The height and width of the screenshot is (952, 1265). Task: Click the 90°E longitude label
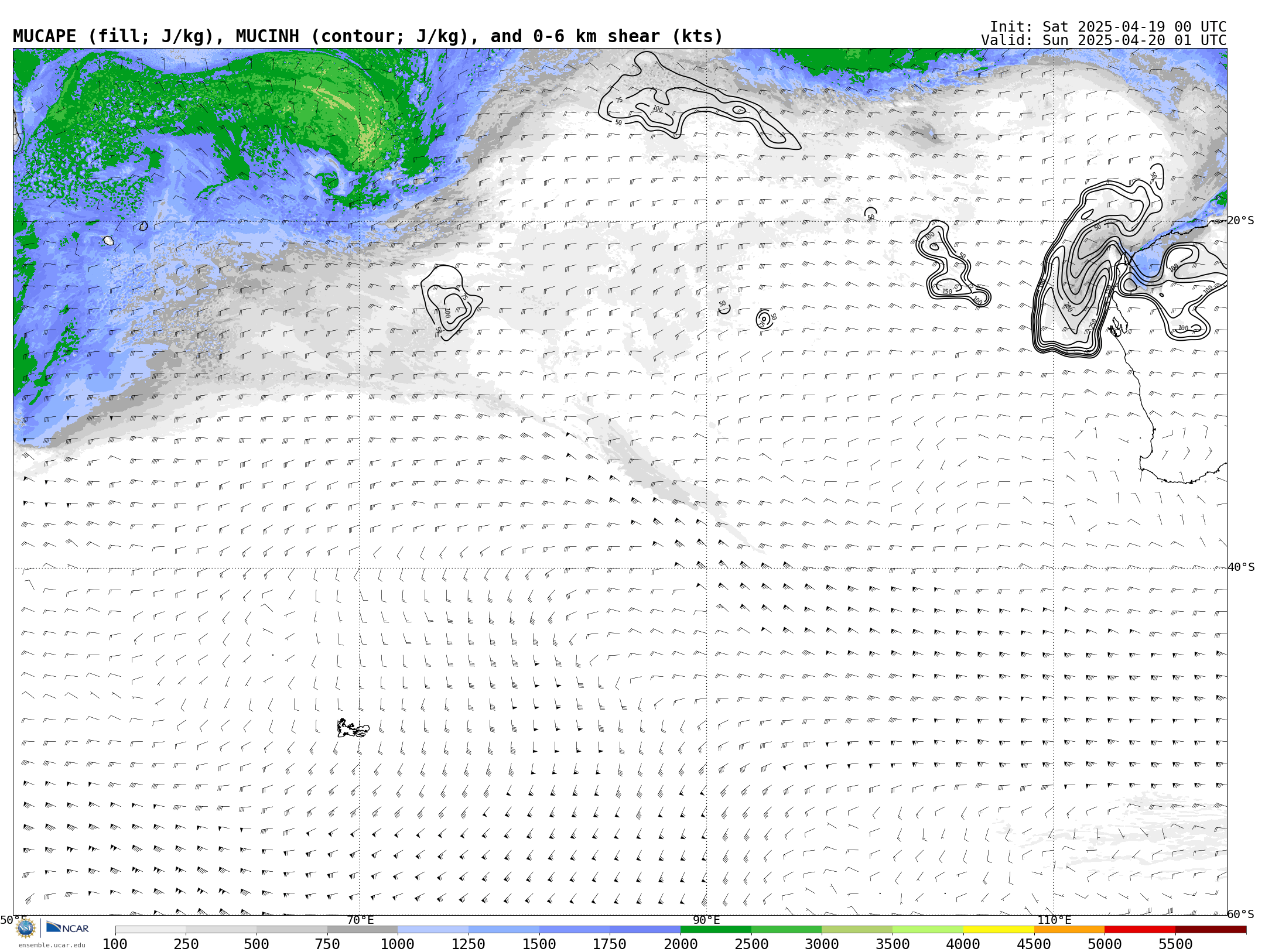707,920
